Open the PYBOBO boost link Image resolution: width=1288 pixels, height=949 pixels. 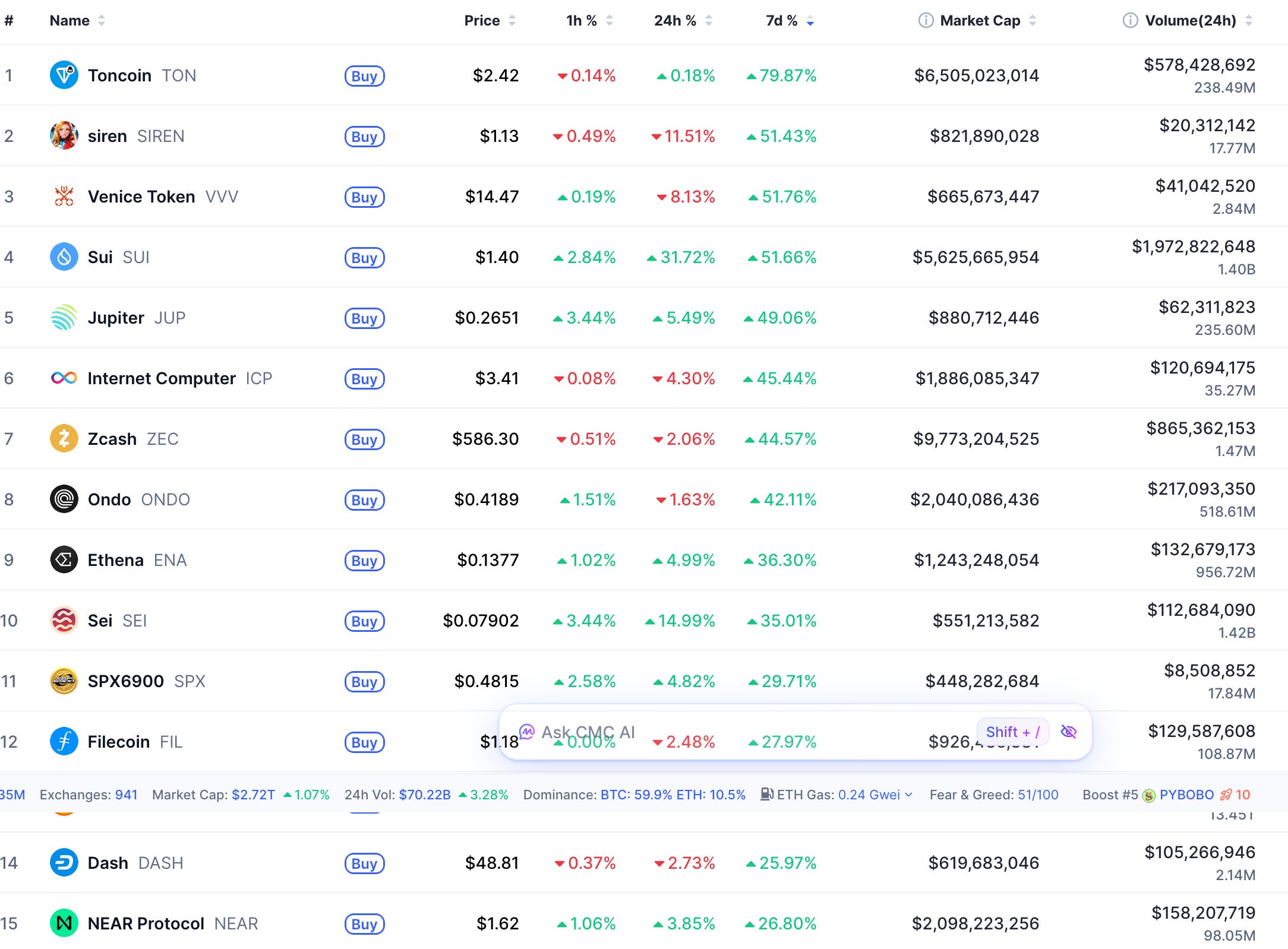(1186, 795)
